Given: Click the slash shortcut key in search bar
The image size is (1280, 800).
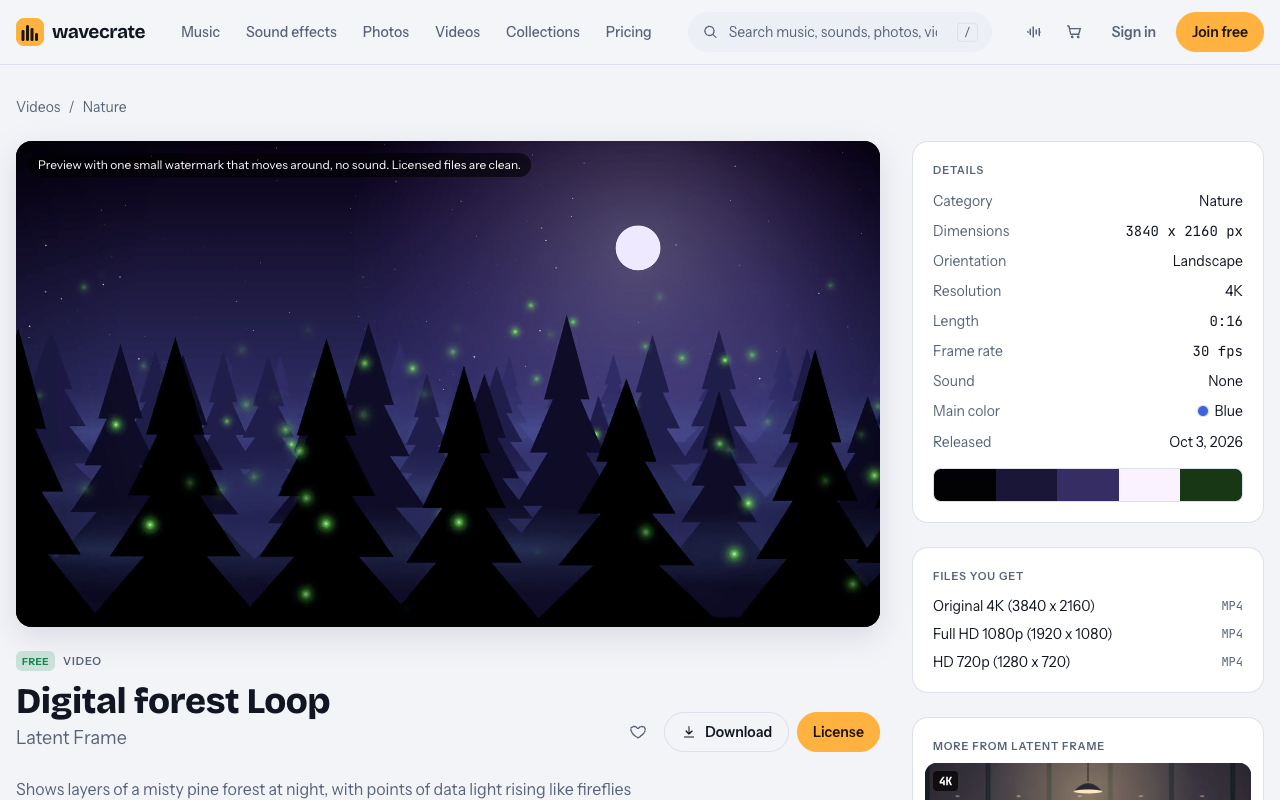Looking at the screenshot, I should coord(967,32).
